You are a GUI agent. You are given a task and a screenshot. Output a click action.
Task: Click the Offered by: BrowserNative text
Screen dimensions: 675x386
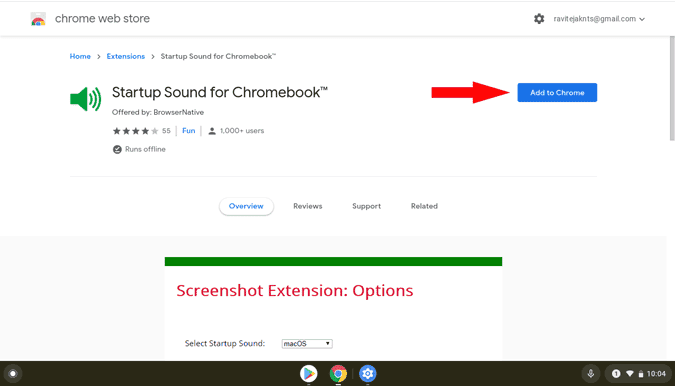pyautogui.click(x=158, y=112)
